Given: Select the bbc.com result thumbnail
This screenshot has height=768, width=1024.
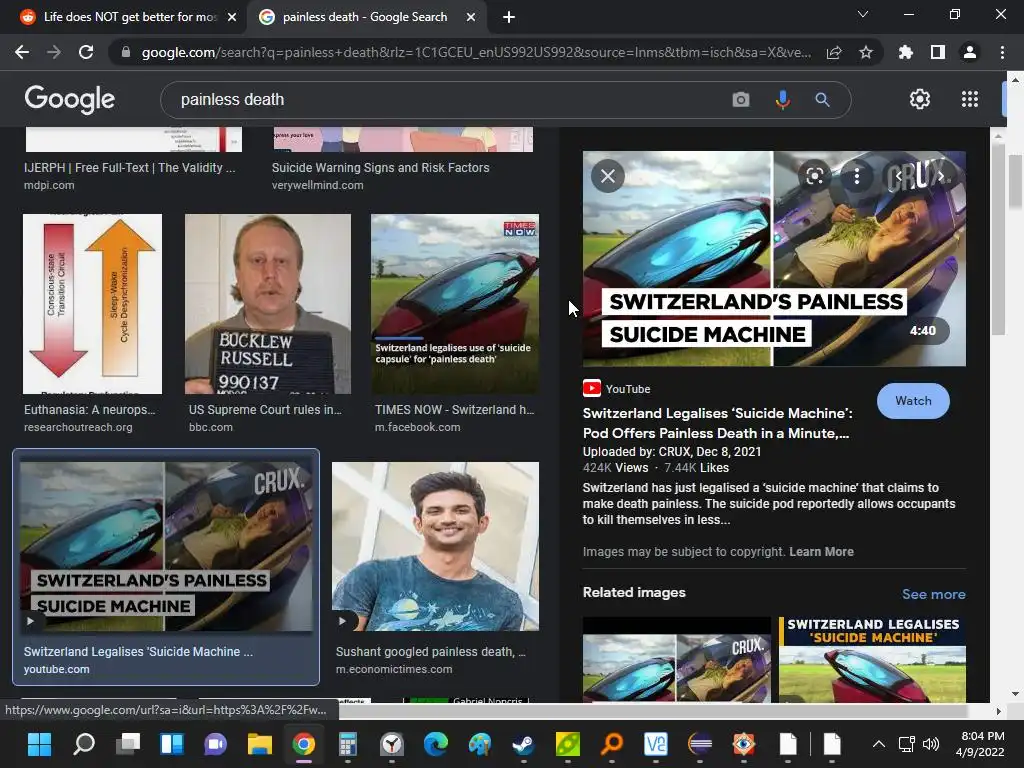Looking at the screenshot, I should 268,304.
